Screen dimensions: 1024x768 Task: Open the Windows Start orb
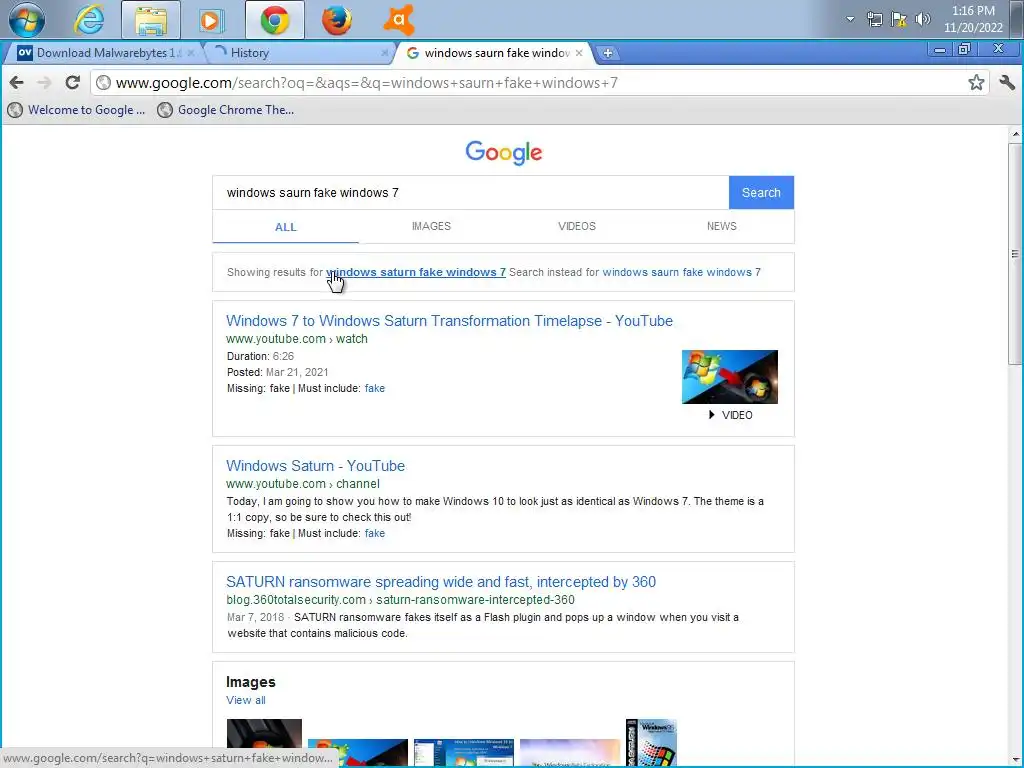[x=27, y=20]
